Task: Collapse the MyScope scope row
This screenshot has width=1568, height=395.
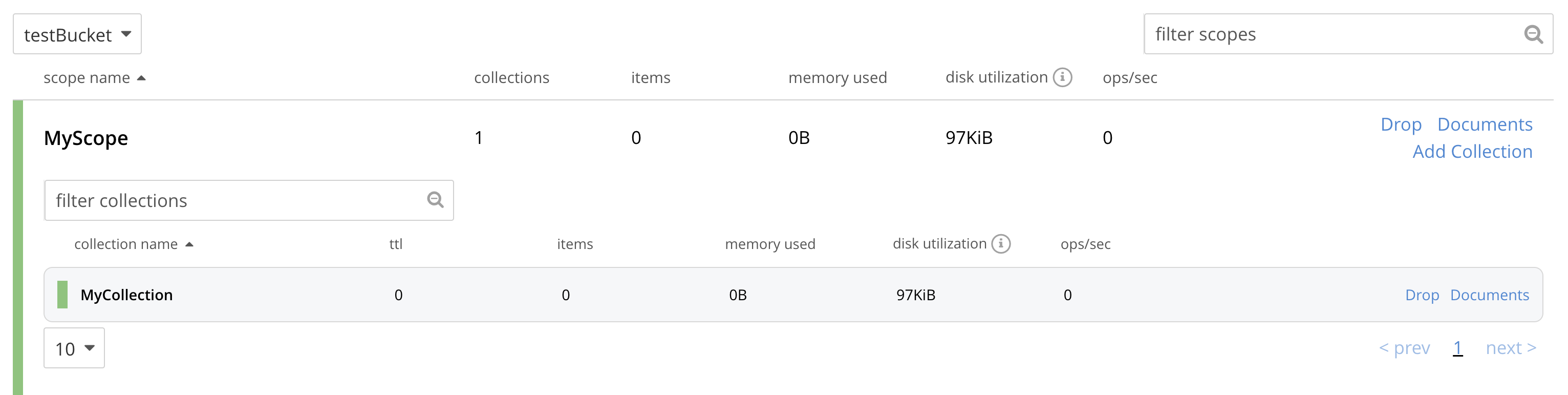Action: [x=86, y=138]
